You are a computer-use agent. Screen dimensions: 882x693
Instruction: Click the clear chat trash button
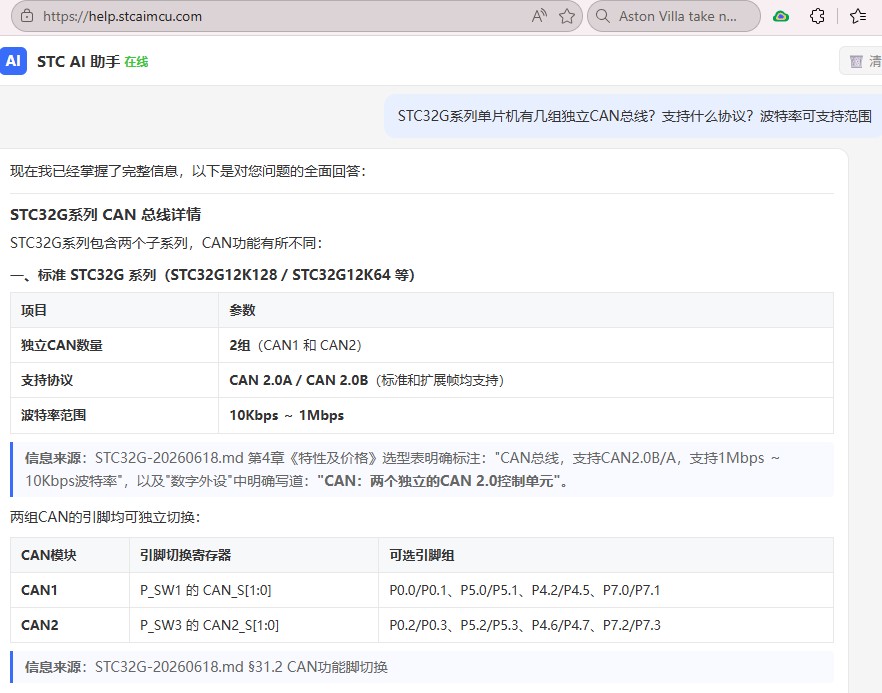863,61
